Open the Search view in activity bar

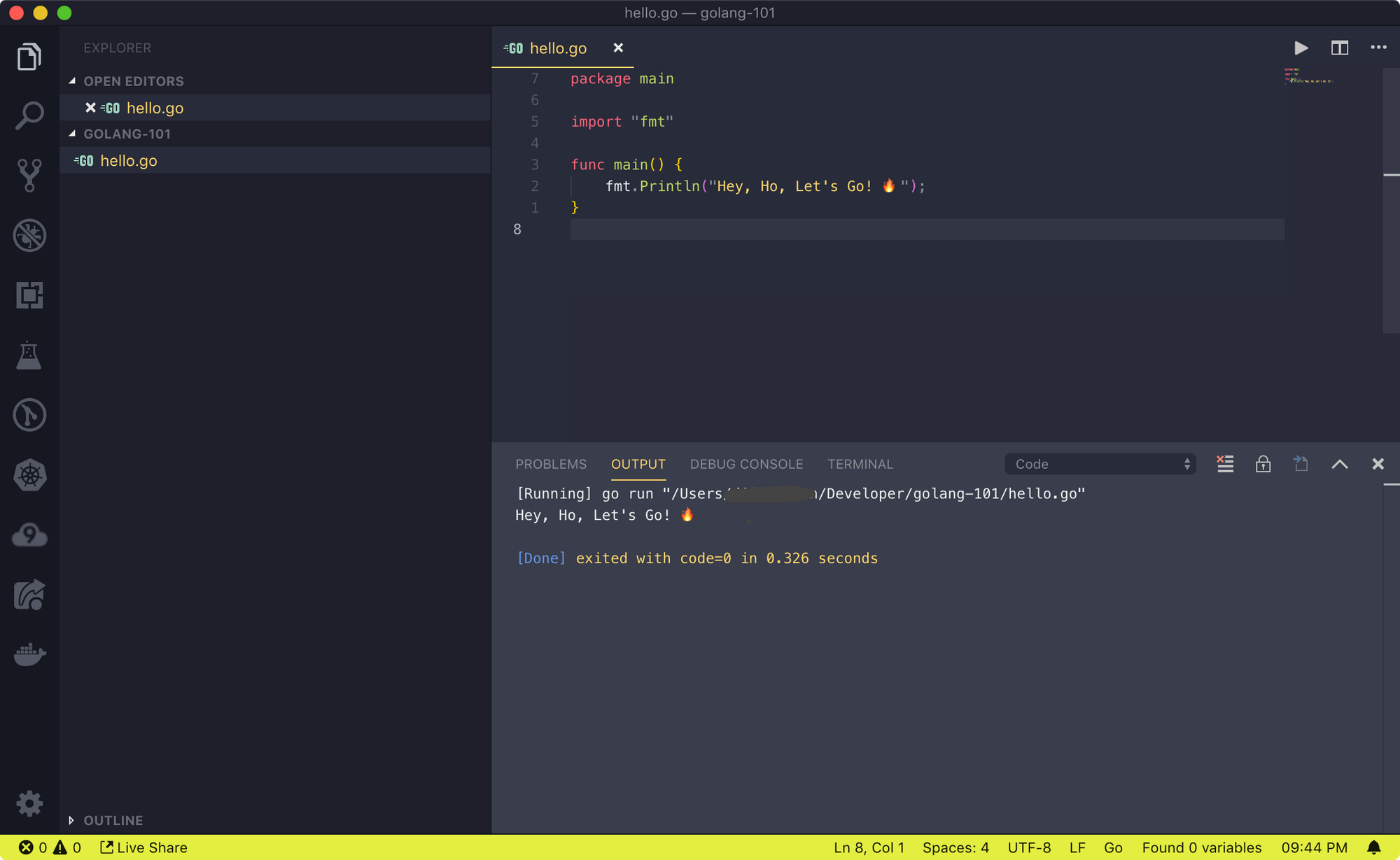click(29, 115)
